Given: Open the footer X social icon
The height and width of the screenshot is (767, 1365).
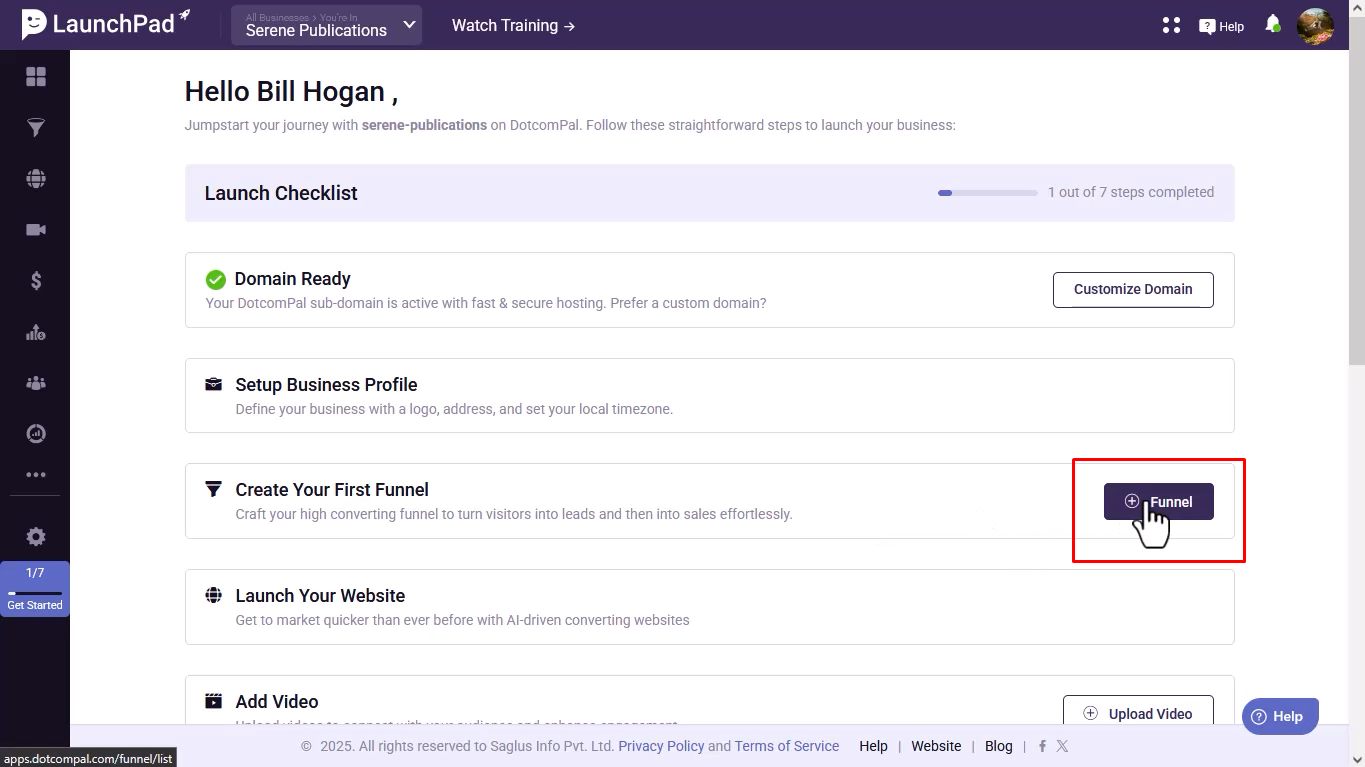Looking at the screenshot, I should tap(1062, 746).
